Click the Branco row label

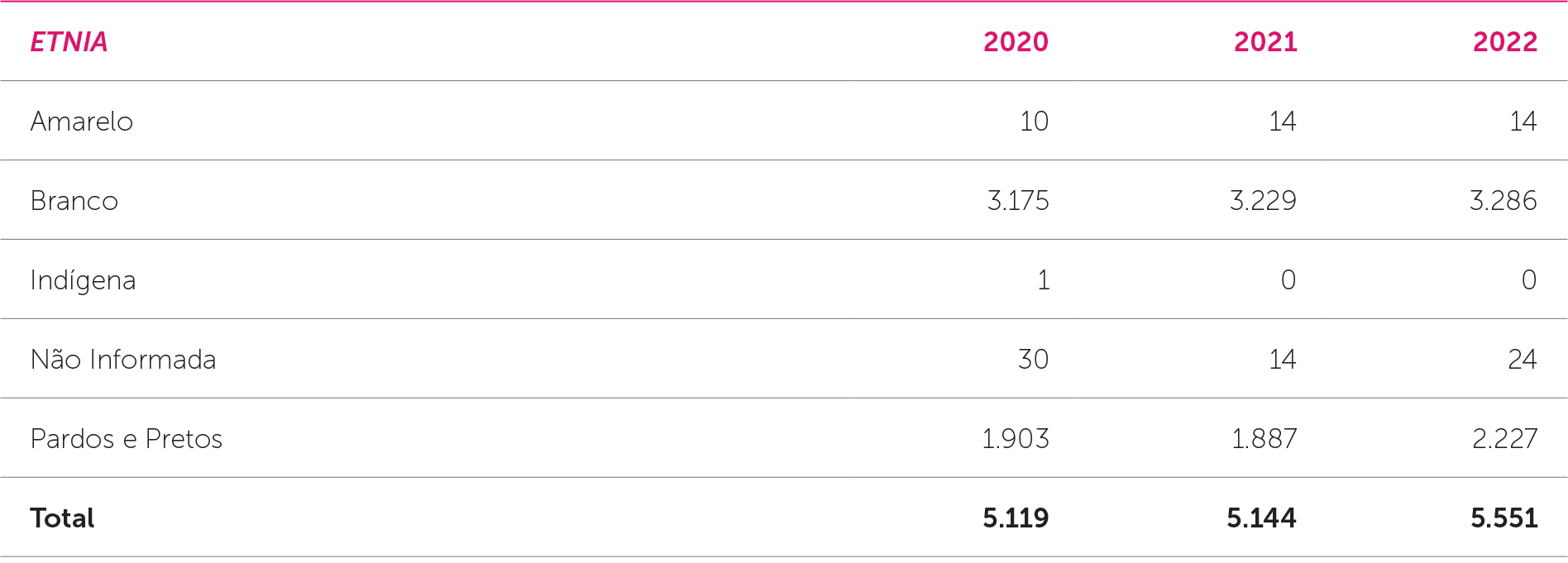(74, 201)
